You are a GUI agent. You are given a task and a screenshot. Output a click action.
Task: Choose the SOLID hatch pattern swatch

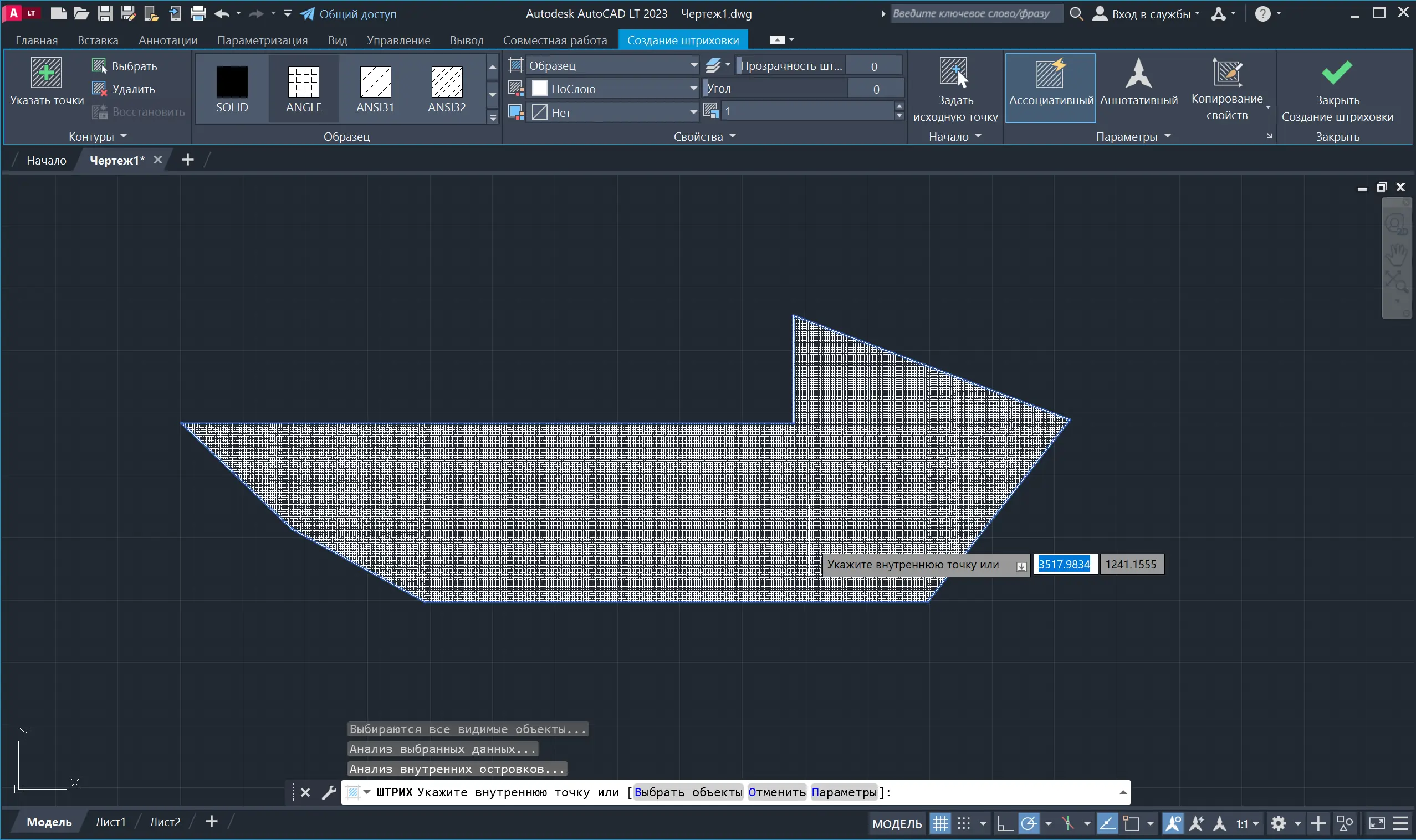(x=232, y=82)
